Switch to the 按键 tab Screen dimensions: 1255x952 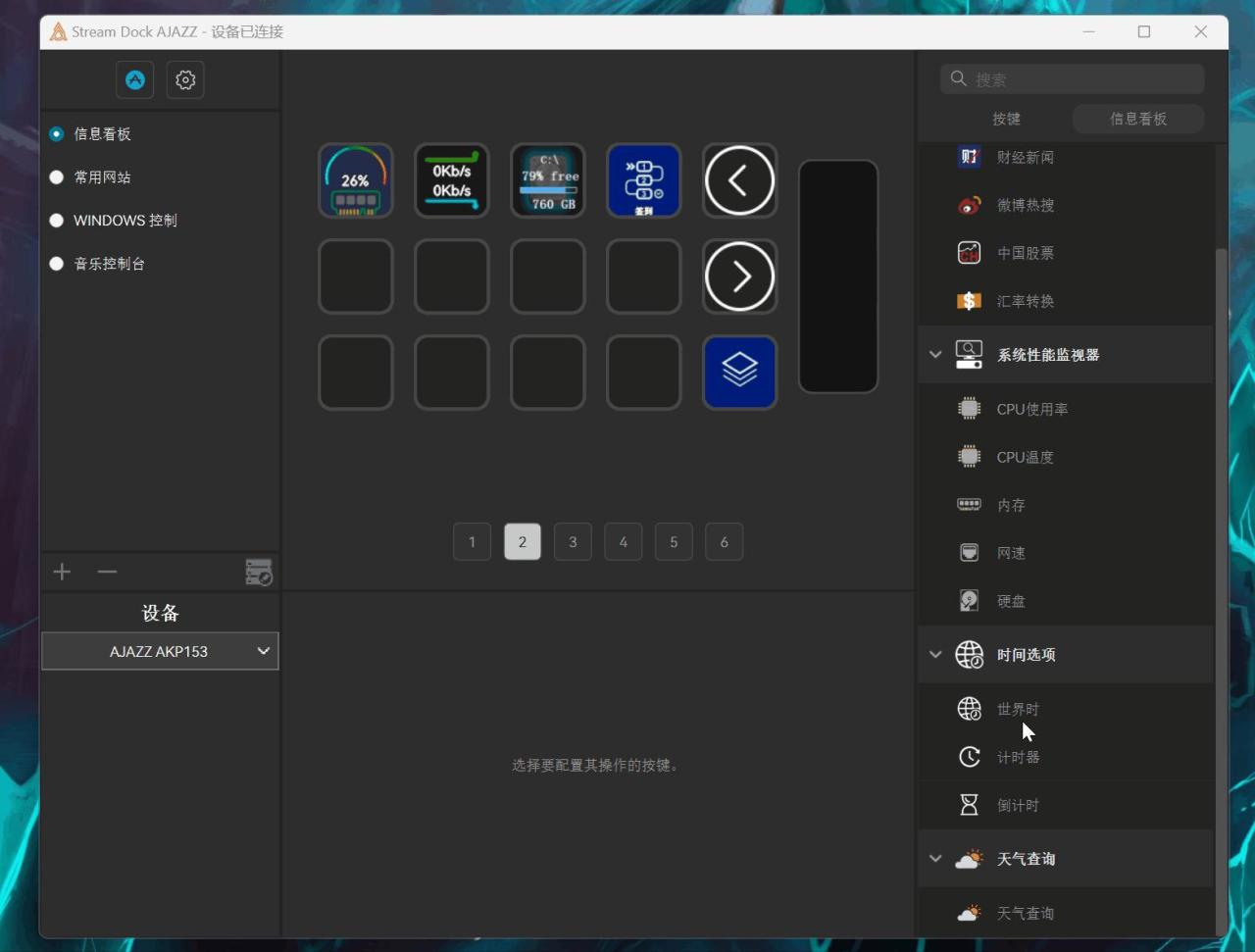(1006, 119)
